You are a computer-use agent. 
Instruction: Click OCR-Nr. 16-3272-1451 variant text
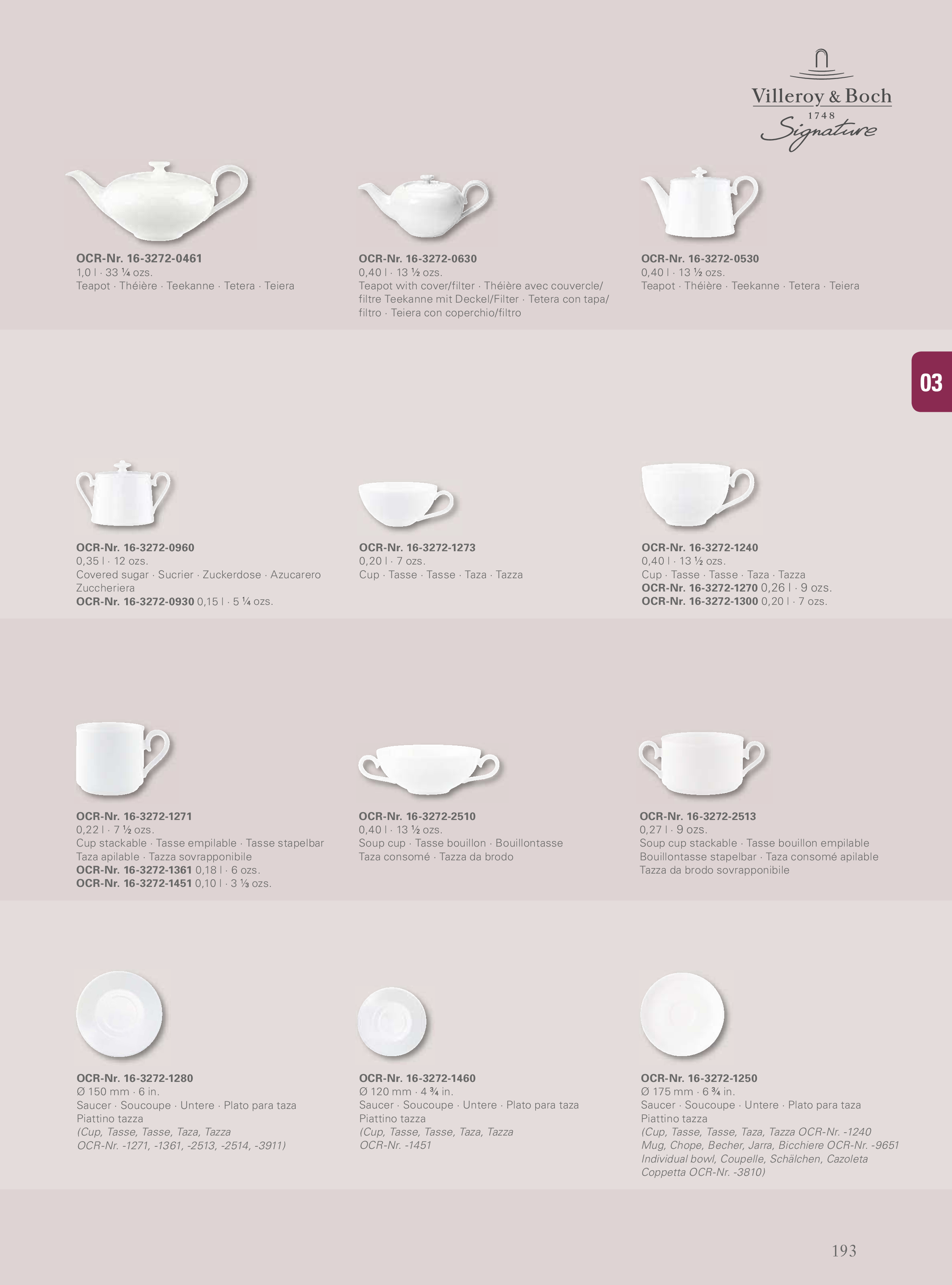[173, 883]
